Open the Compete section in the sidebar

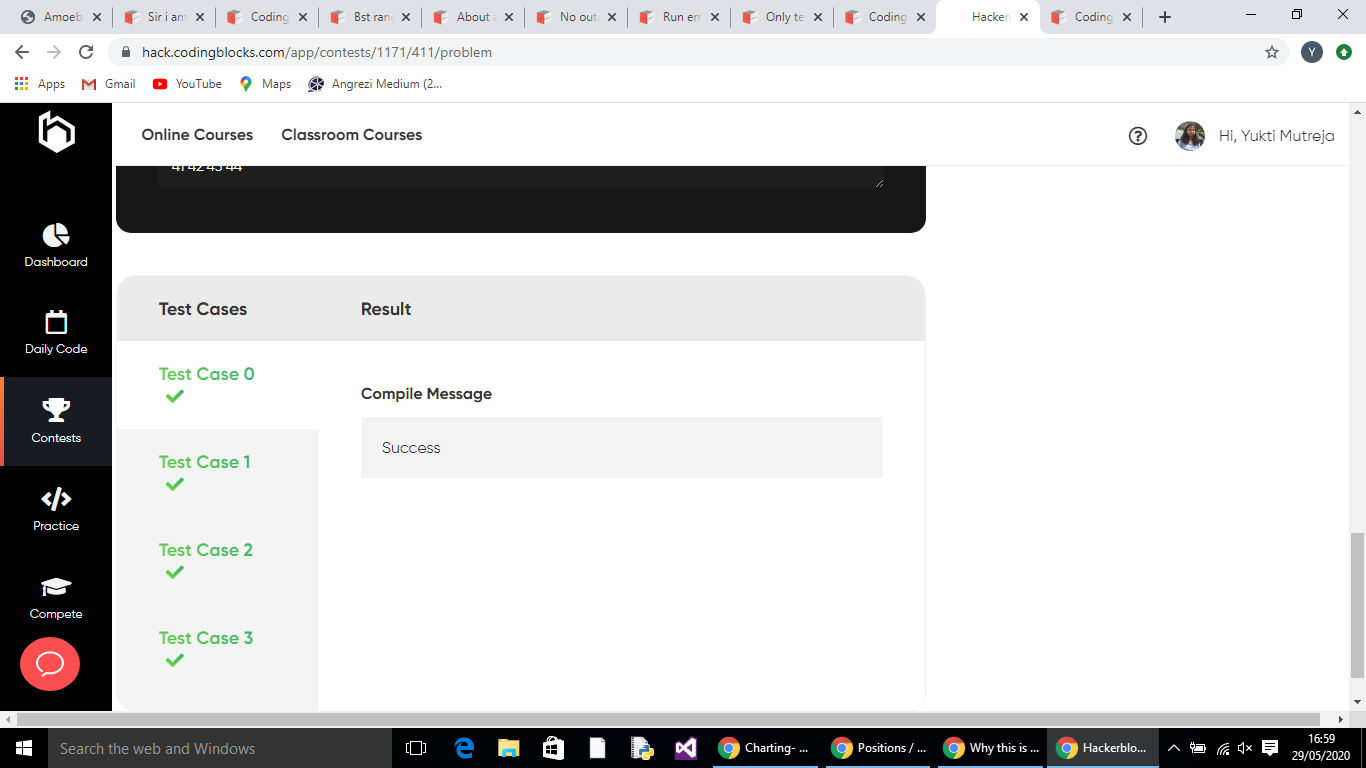(56, 597)
